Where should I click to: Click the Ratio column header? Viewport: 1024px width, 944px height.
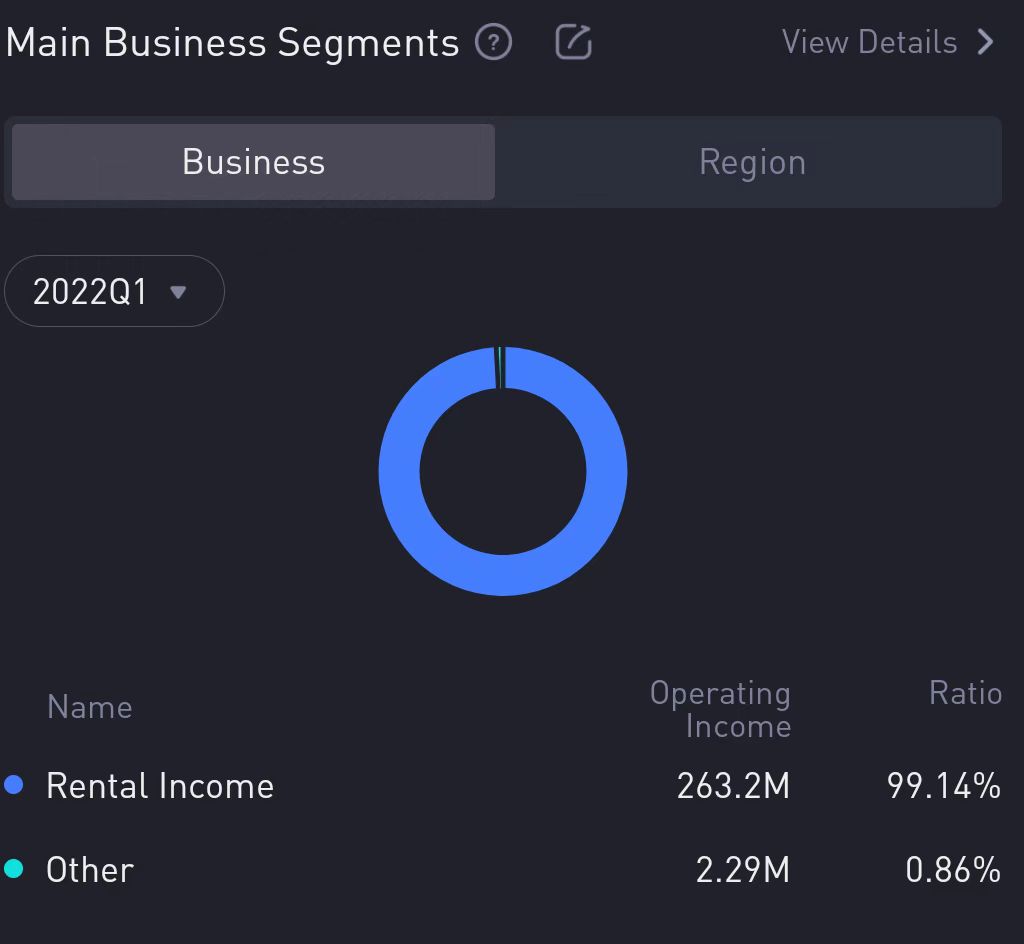point(965,693)
